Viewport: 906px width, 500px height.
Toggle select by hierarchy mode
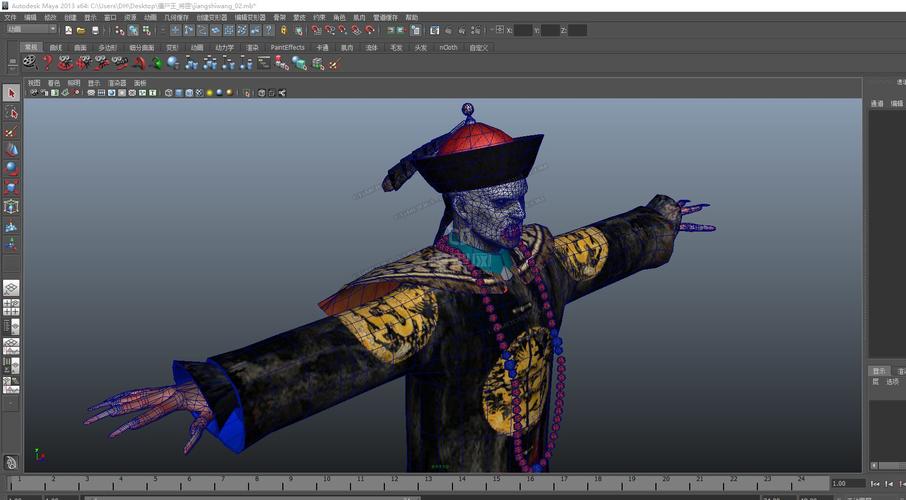tap(120, 30)
